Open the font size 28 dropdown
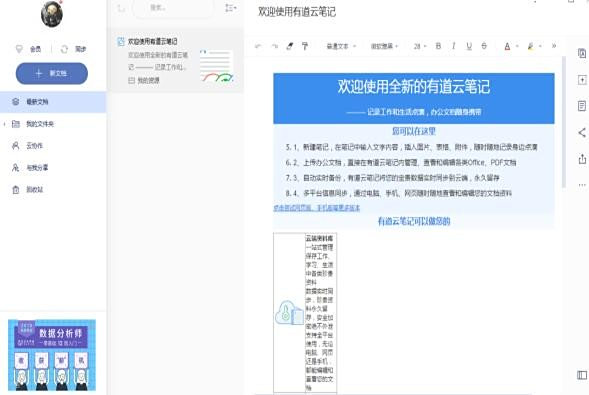The image size is (589, 395). [420, 46]
